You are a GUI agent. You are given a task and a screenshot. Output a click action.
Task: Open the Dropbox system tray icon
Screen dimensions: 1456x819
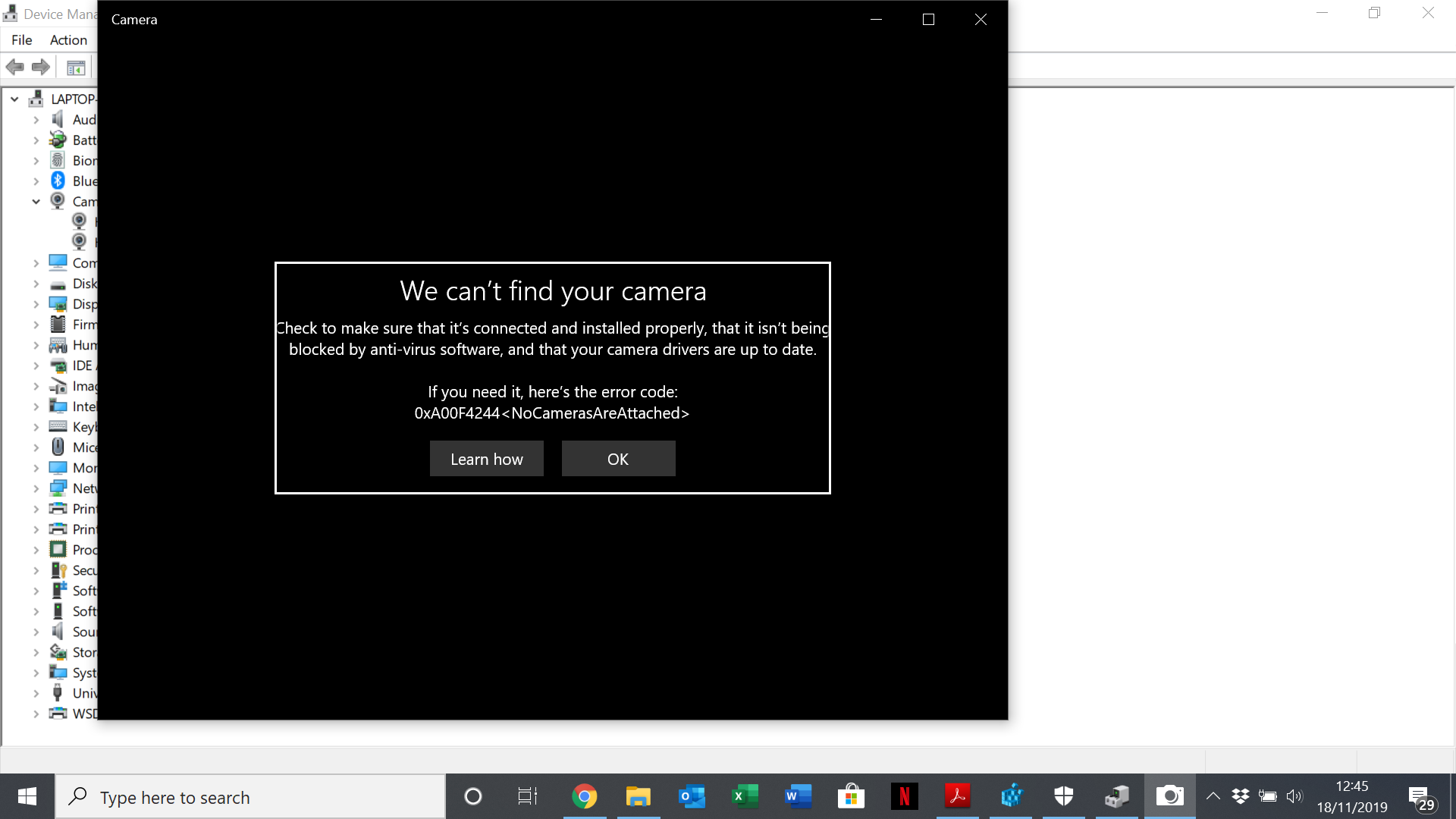1241,796
